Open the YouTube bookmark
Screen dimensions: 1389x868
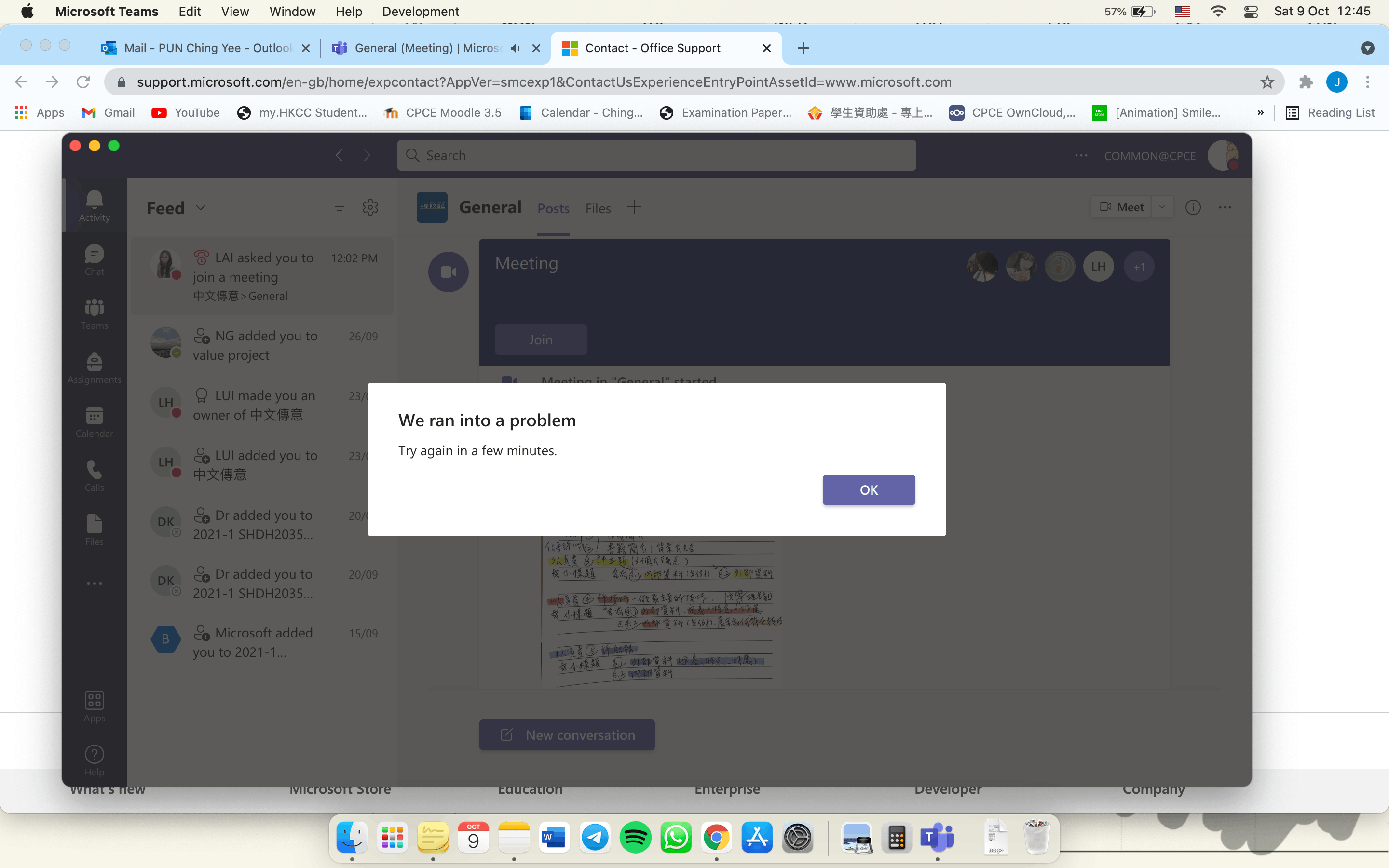coord(185,112)
